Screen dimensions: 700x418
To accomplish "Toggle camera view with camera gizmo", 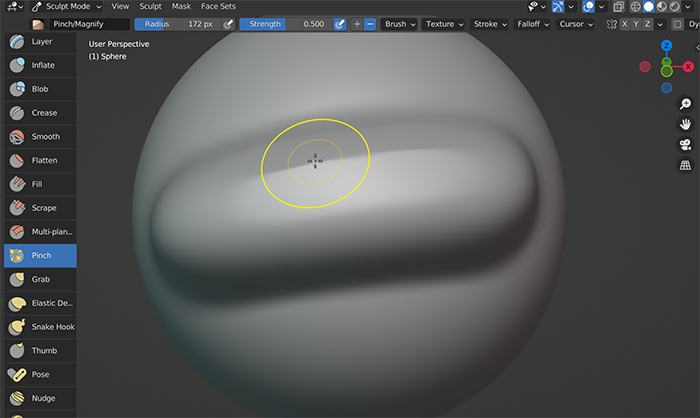I will tap(685, 145).
